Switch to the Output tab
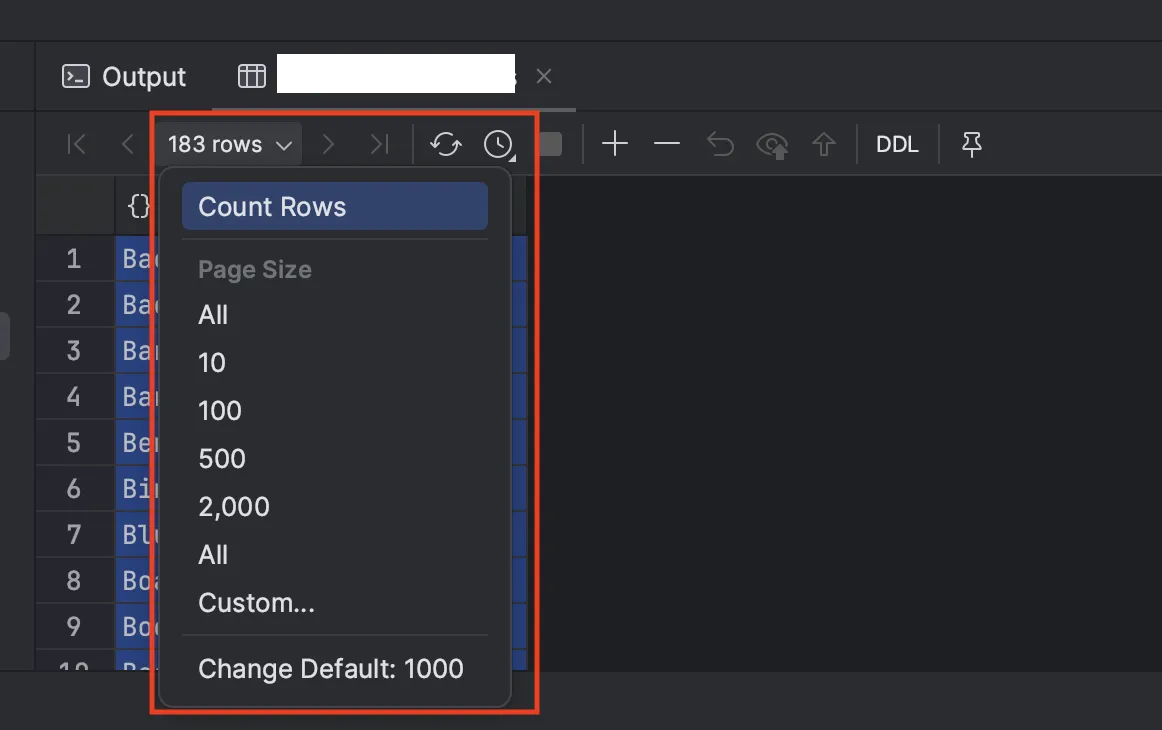Viewport: 1162px width, 730px height. click(125, 77)
